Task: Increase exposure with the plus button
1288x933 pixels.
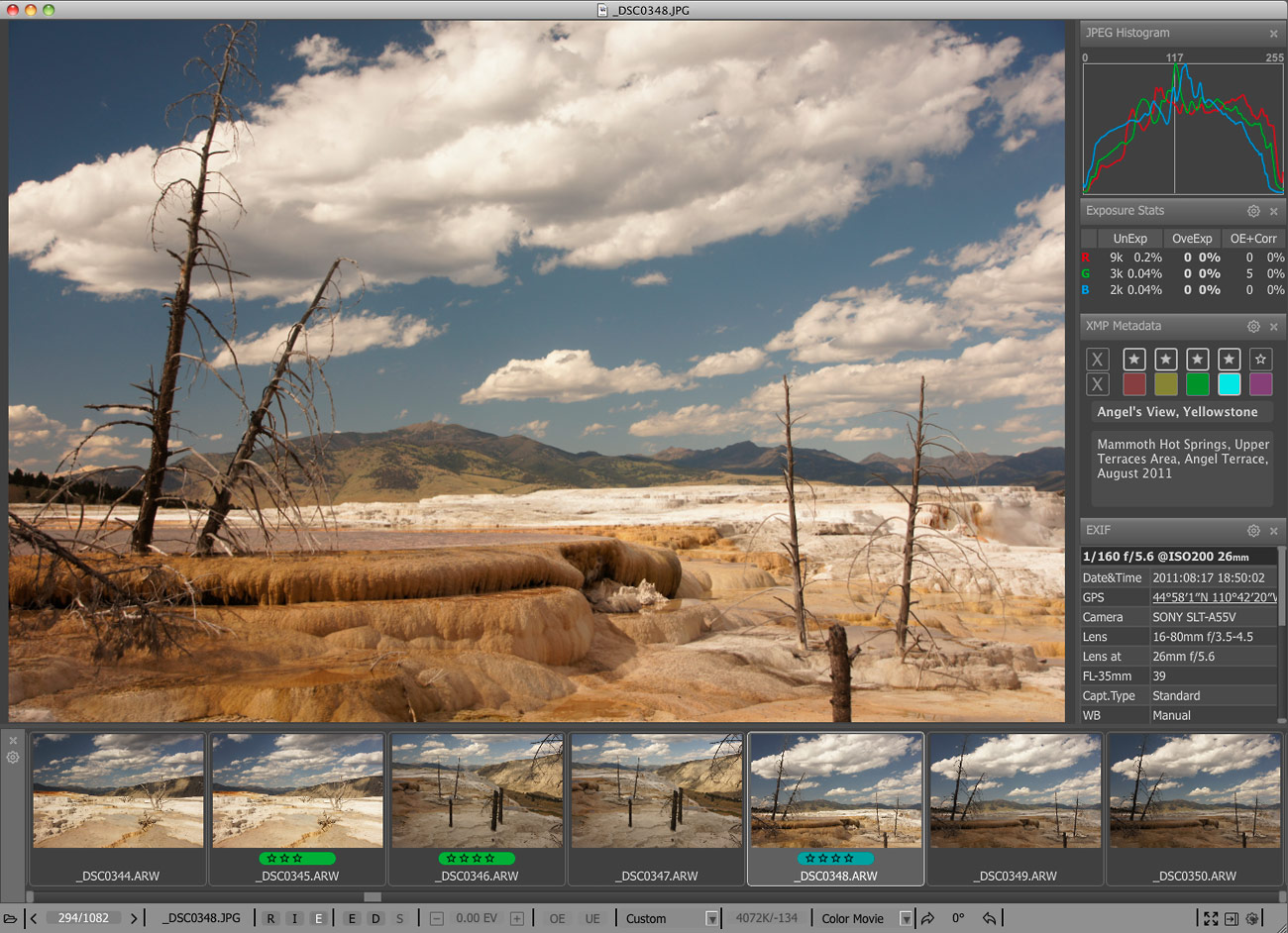Action: pyautogui.click(x=516, y=918)
